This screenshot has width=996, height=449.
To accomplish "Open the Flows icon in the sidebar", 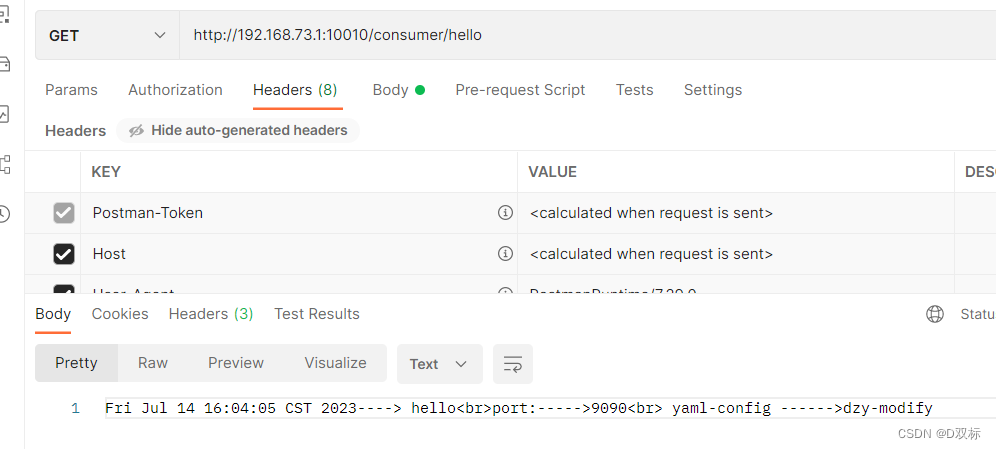I will click(4, 164).
